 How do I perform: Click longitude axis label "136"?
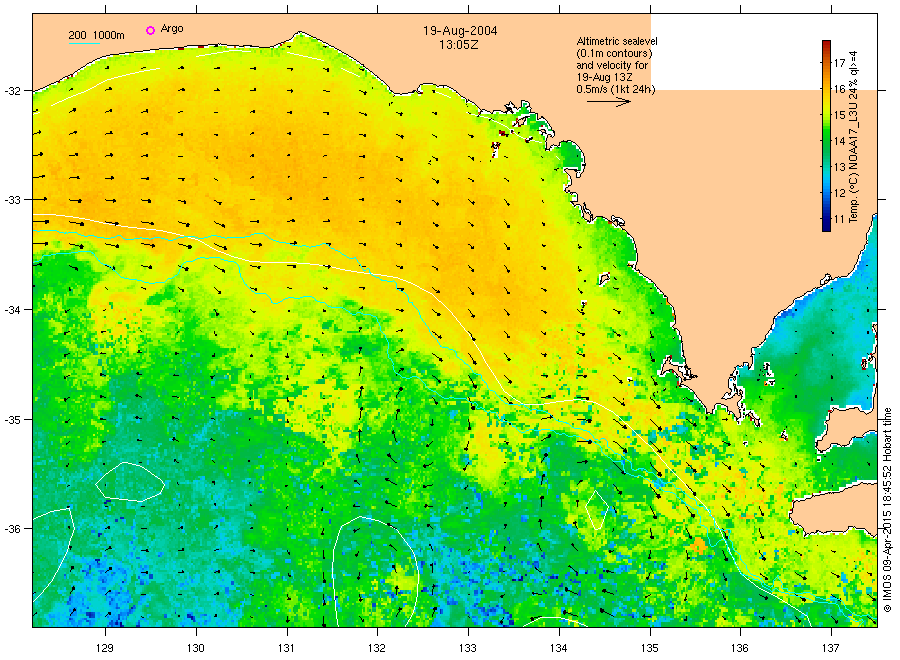click(740, 649)
